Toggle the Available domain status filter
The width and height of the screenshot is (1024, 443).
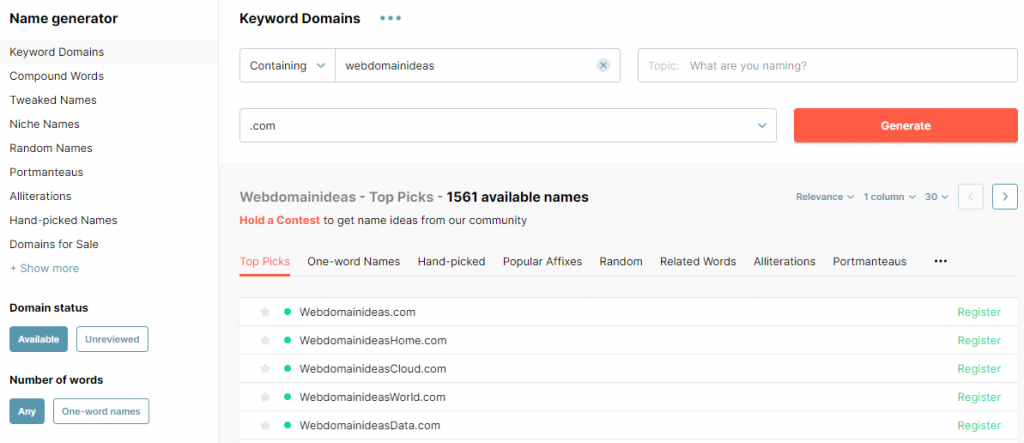38,339
